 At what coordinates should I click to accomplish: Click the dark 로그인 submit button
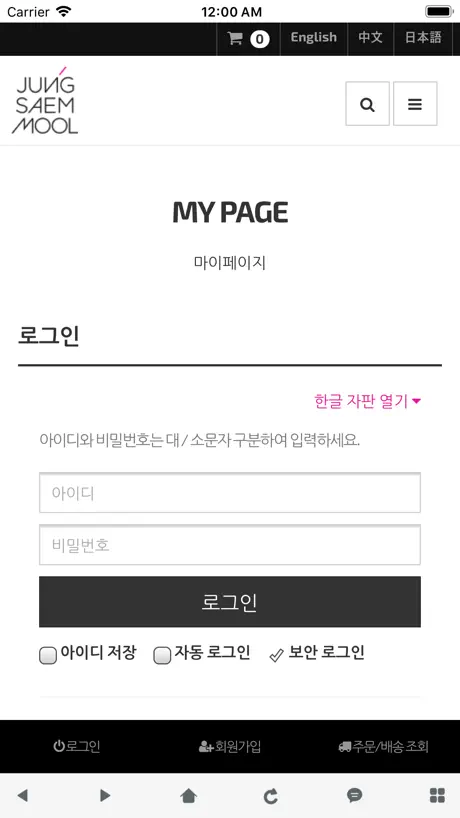tap(230, 602)
